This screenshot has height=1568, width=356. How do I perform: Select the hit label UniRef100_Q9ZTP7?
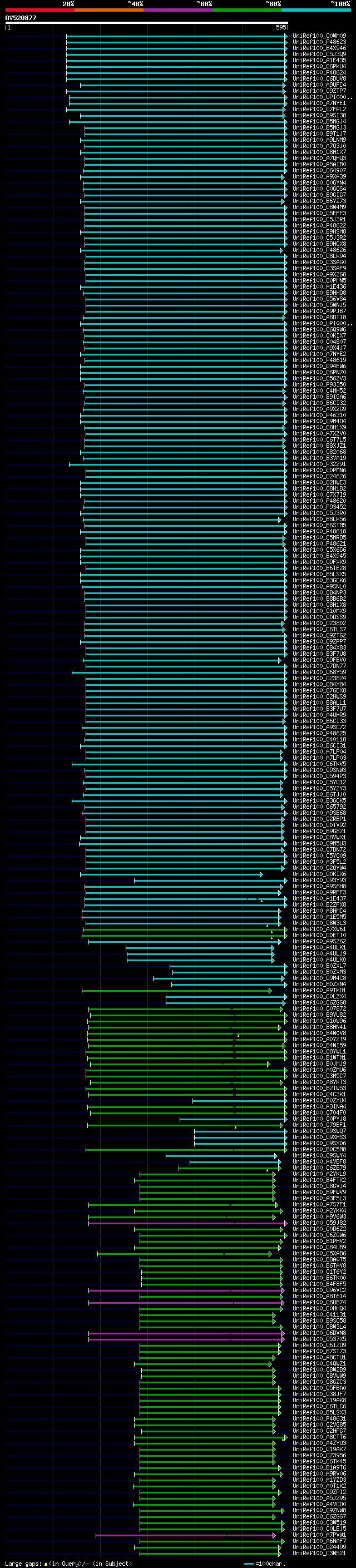319,91
